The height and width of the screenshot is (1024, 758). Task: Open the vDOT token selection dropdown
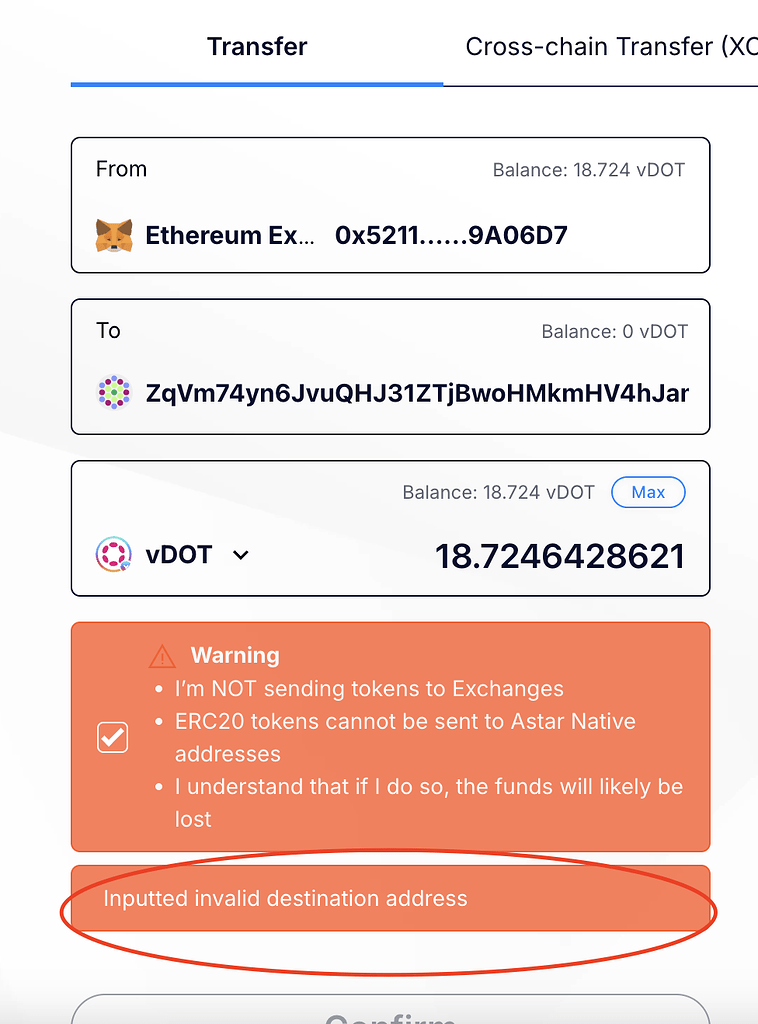pyautogui.click(x=239, y=554)
